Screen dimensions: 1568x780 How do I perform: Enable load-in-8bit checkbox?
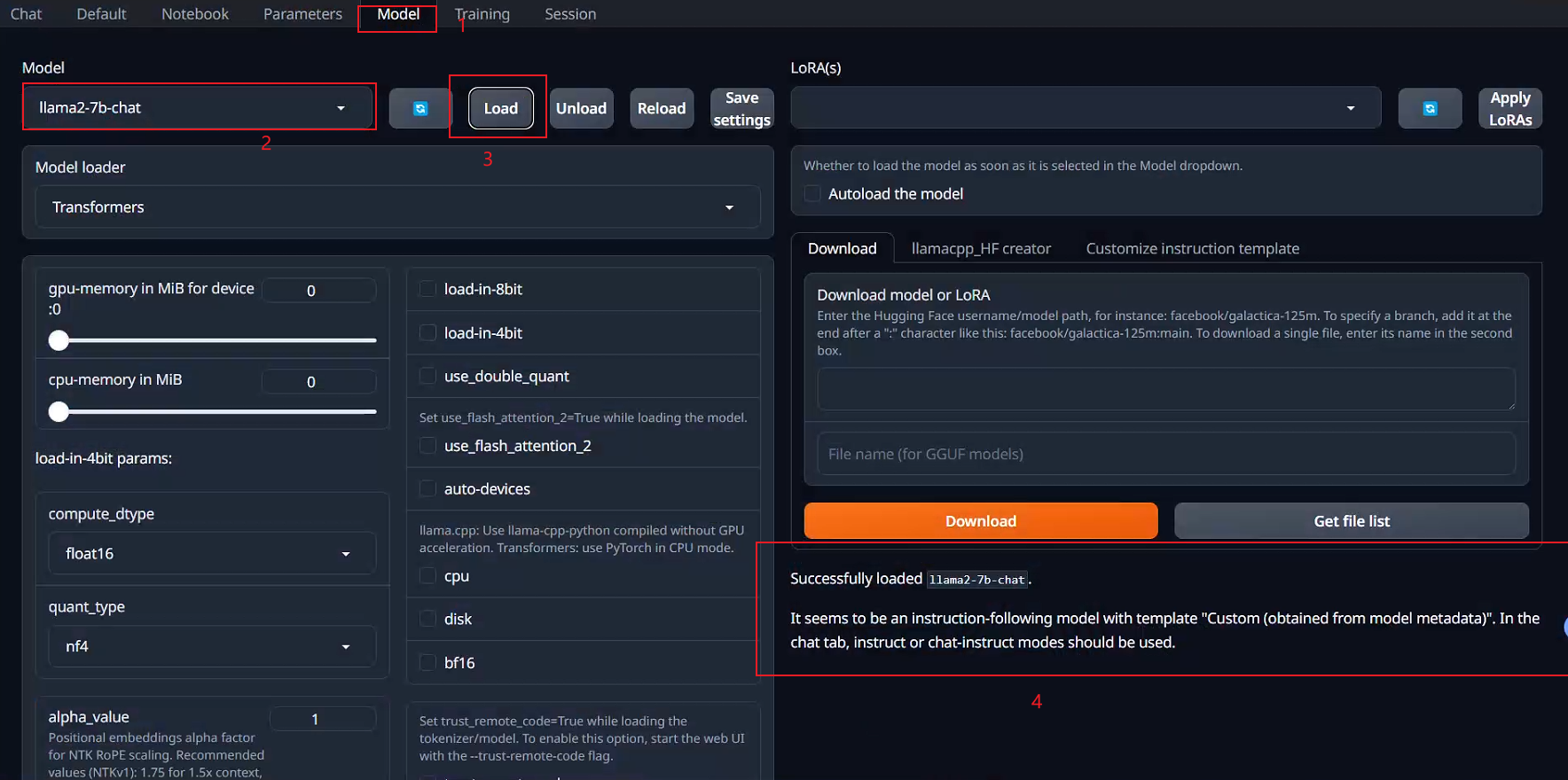(428, 289)
